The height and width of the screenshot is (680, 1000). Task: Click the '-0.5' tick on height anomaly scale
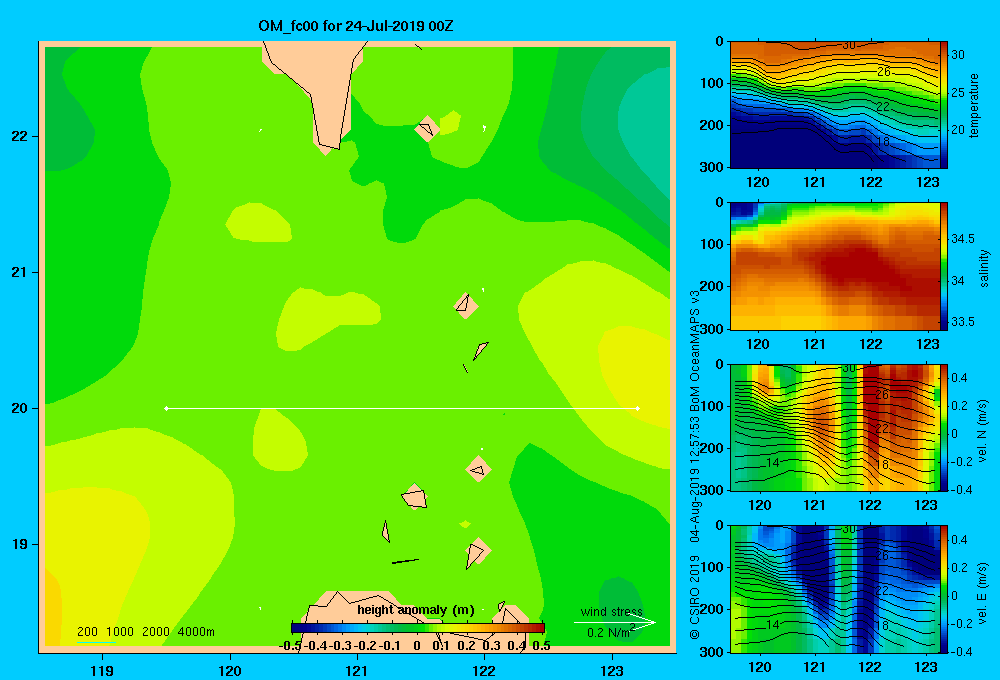[290, 646]
